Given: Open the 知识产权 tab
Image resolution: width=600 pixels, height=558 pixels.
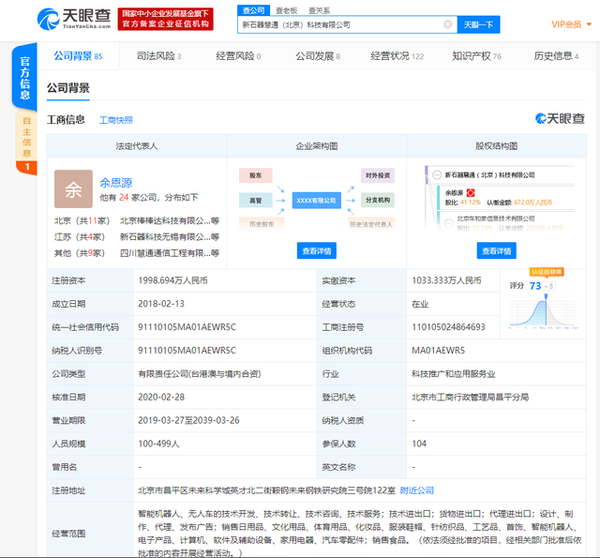Looking at the screenshot, I should pyautogui.click(x=477, y=56).
